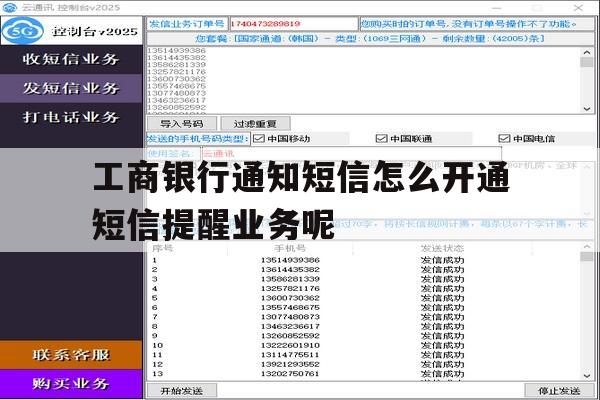
Task: Close the 云通讯 控制台 window
Action: (x=578, y=7)
